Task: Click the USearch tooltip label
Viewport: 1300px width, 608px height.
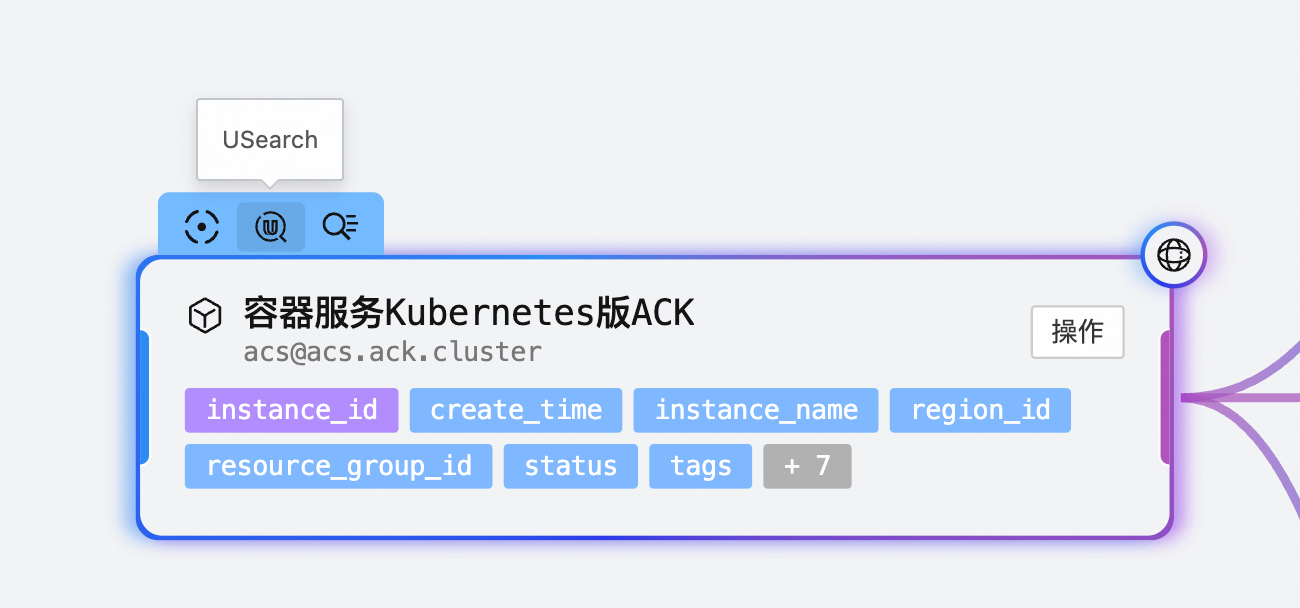Action: tap(270, 140)
